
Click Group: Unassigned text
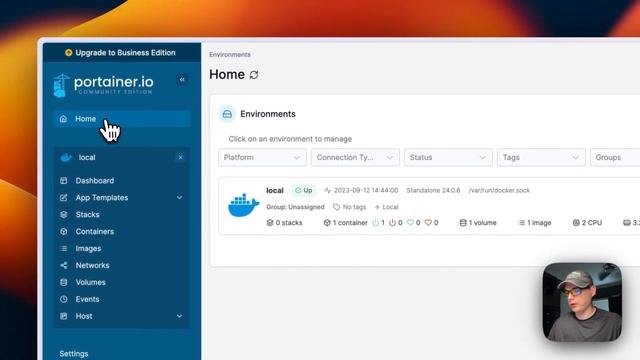[x=295, y=207]
